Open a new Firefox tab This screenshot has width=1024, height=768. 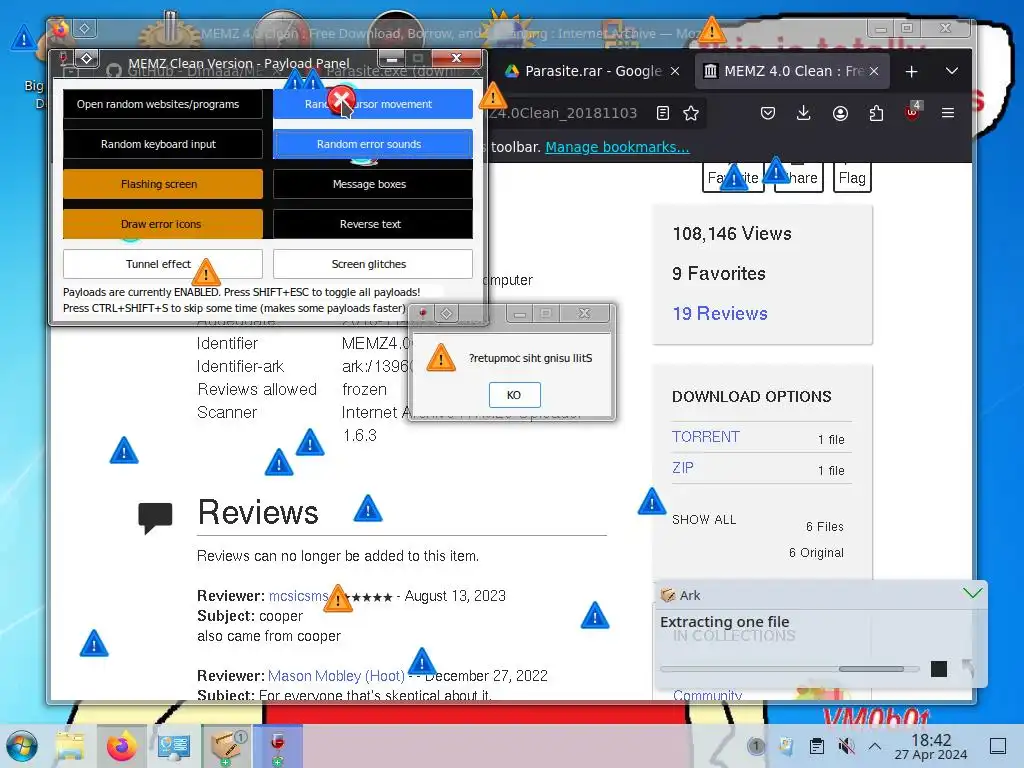[x=912, y=71]
